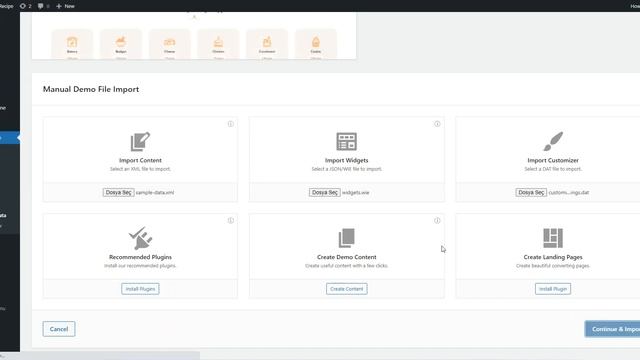The image size is (640, 360).
Task: Click the Import Customizer title
Action: tap(553, 160)
